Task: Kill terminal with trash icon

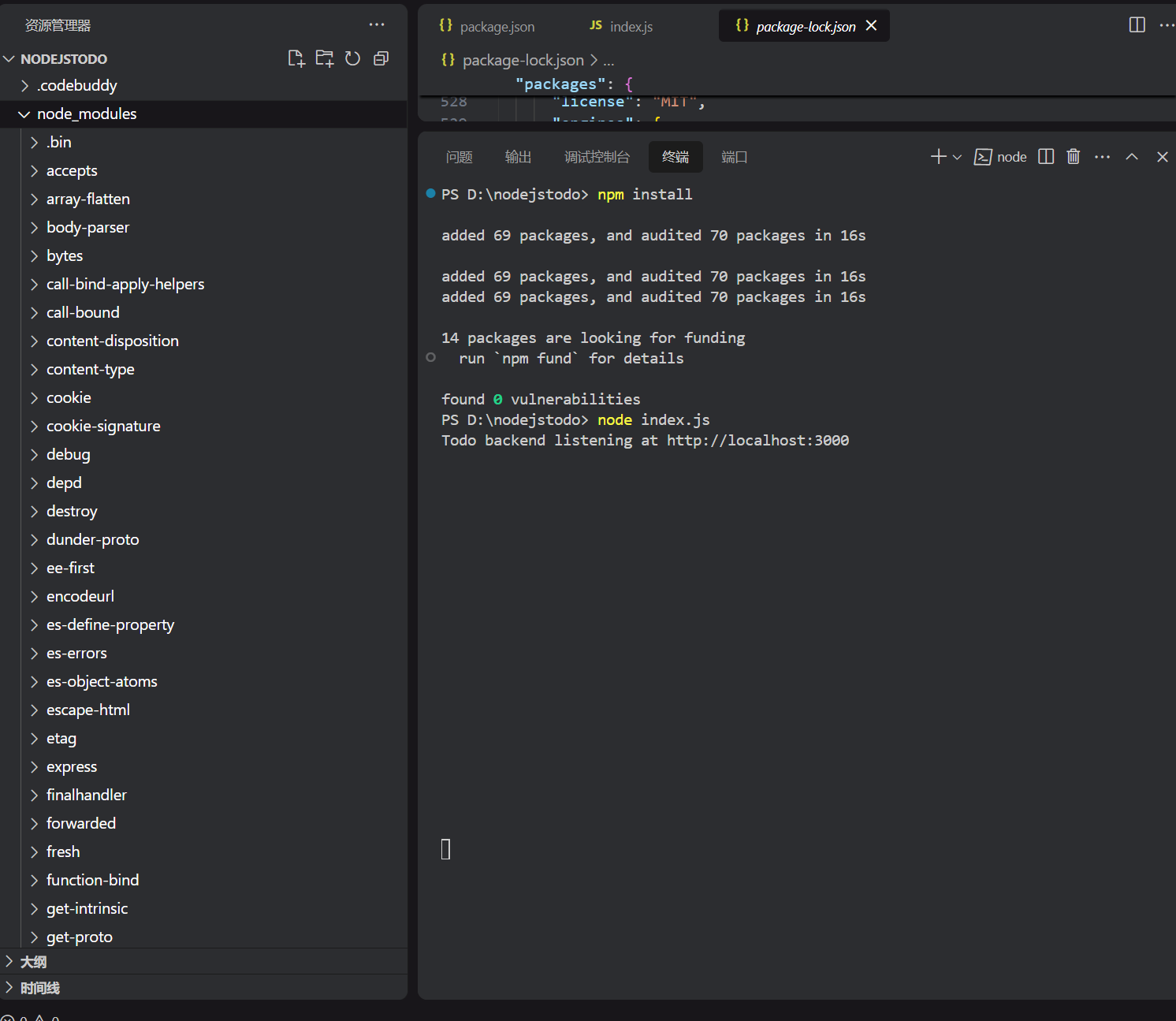Action: pyautogui.click(x=1073, y=157)
